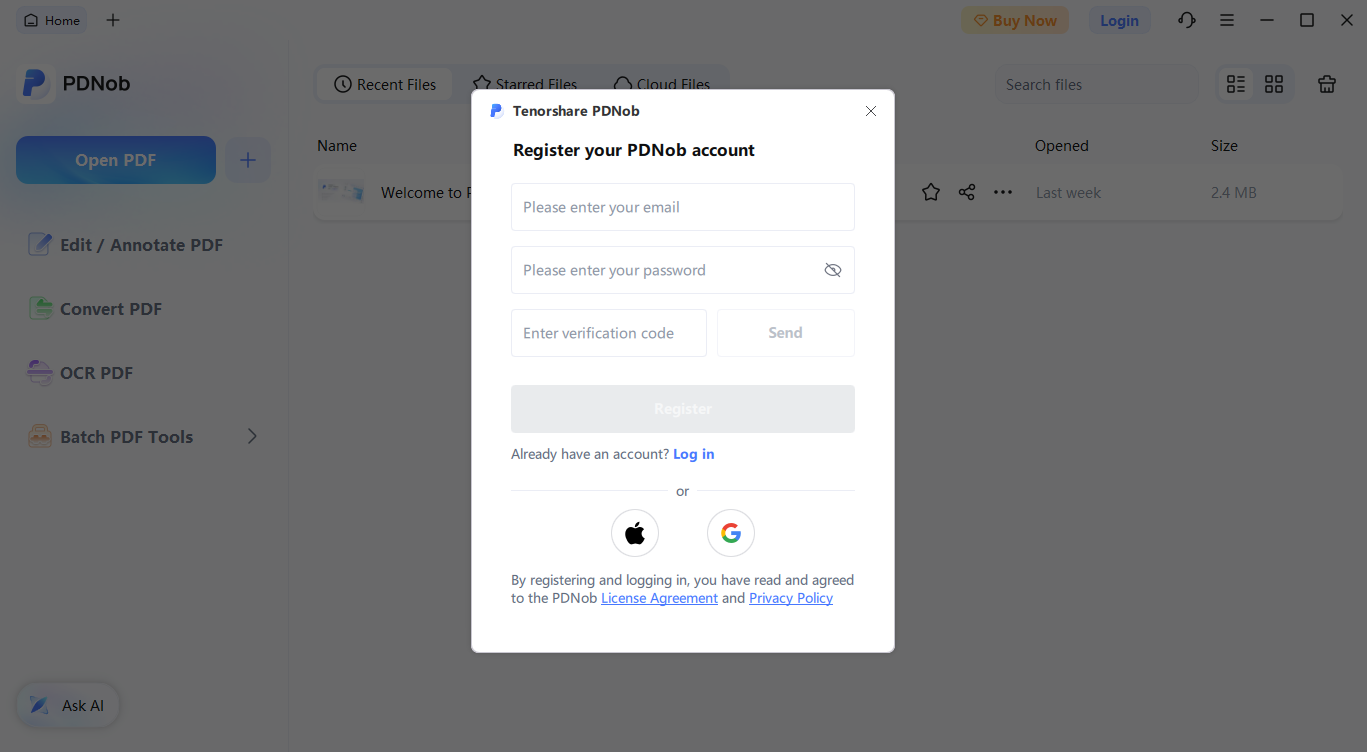The width and height of the screenshot is (1367, 752).
Task: Open the PDNob Privacy Policy
Action: click(x=790, y=597)
